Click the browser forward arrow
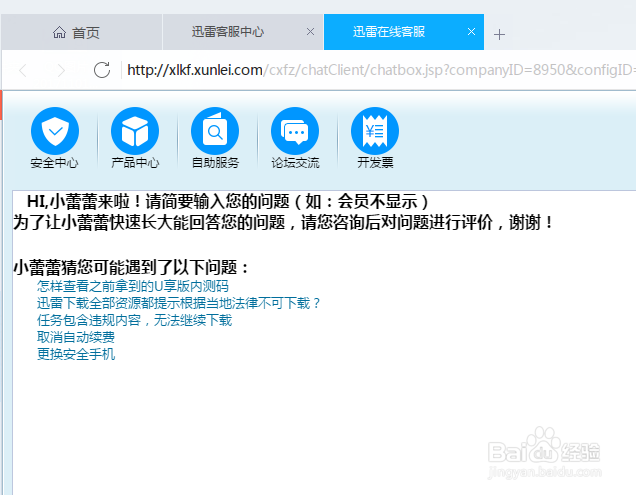The height and width of the screenshot is (495, 636). tap(61, 70)
